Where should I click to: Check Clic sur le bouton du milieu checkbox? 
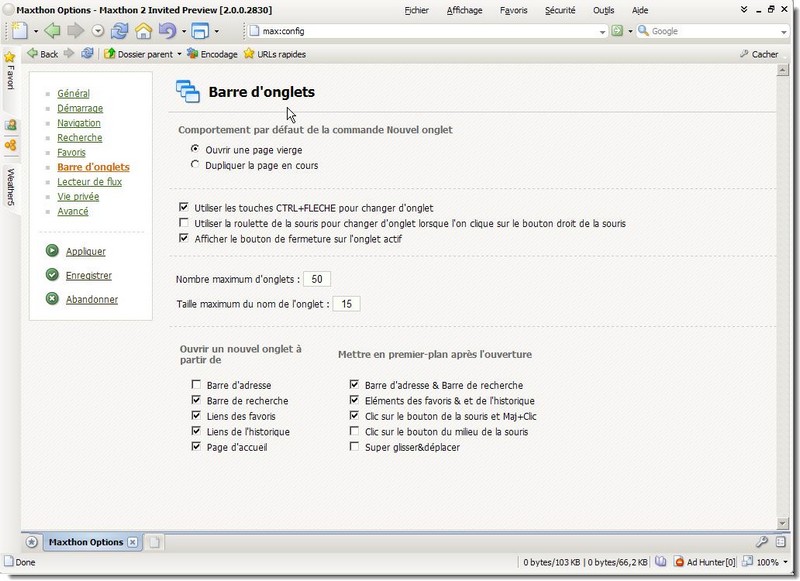354,431
